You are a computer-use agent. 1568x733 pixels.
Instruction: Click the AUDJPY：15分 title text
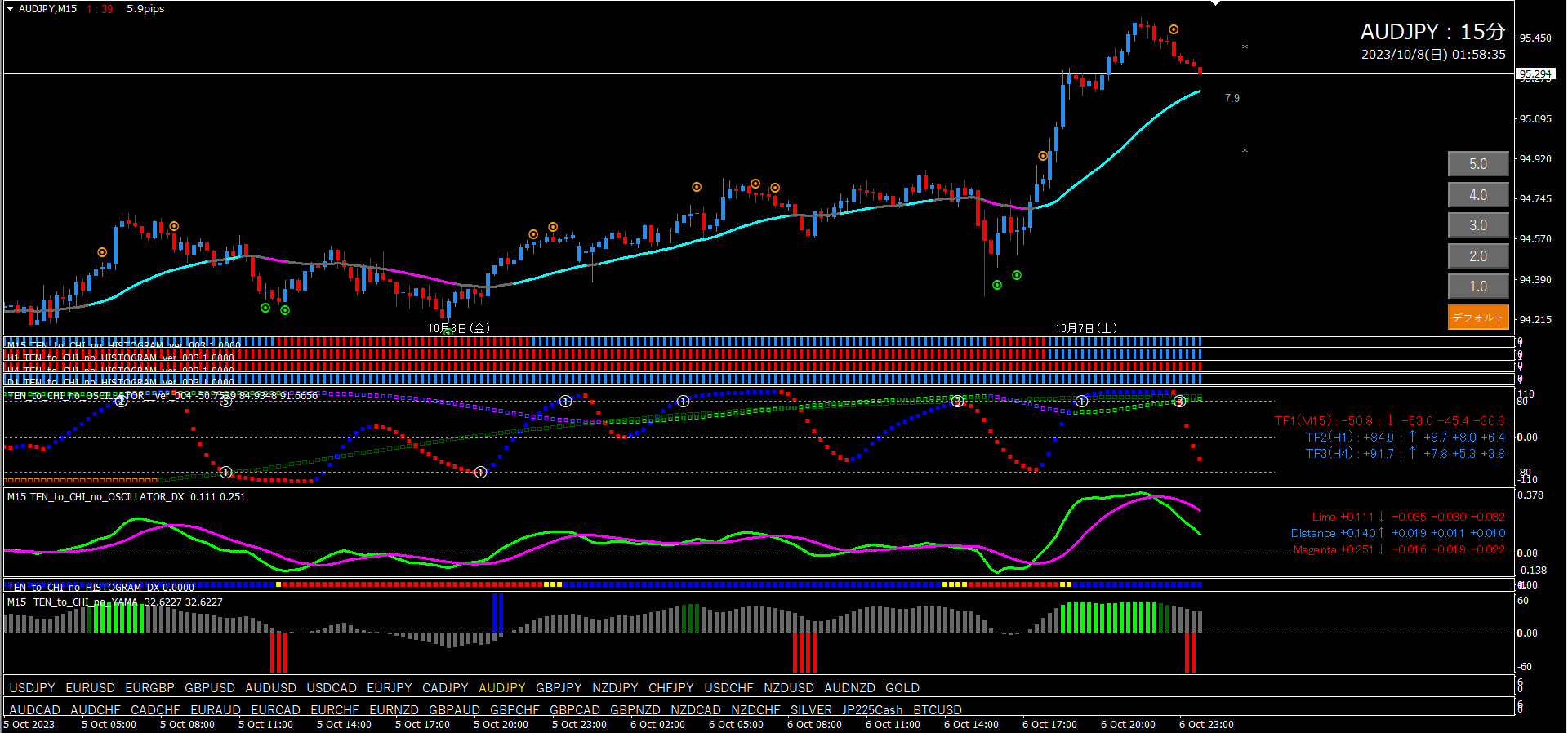coord(1433,32)
